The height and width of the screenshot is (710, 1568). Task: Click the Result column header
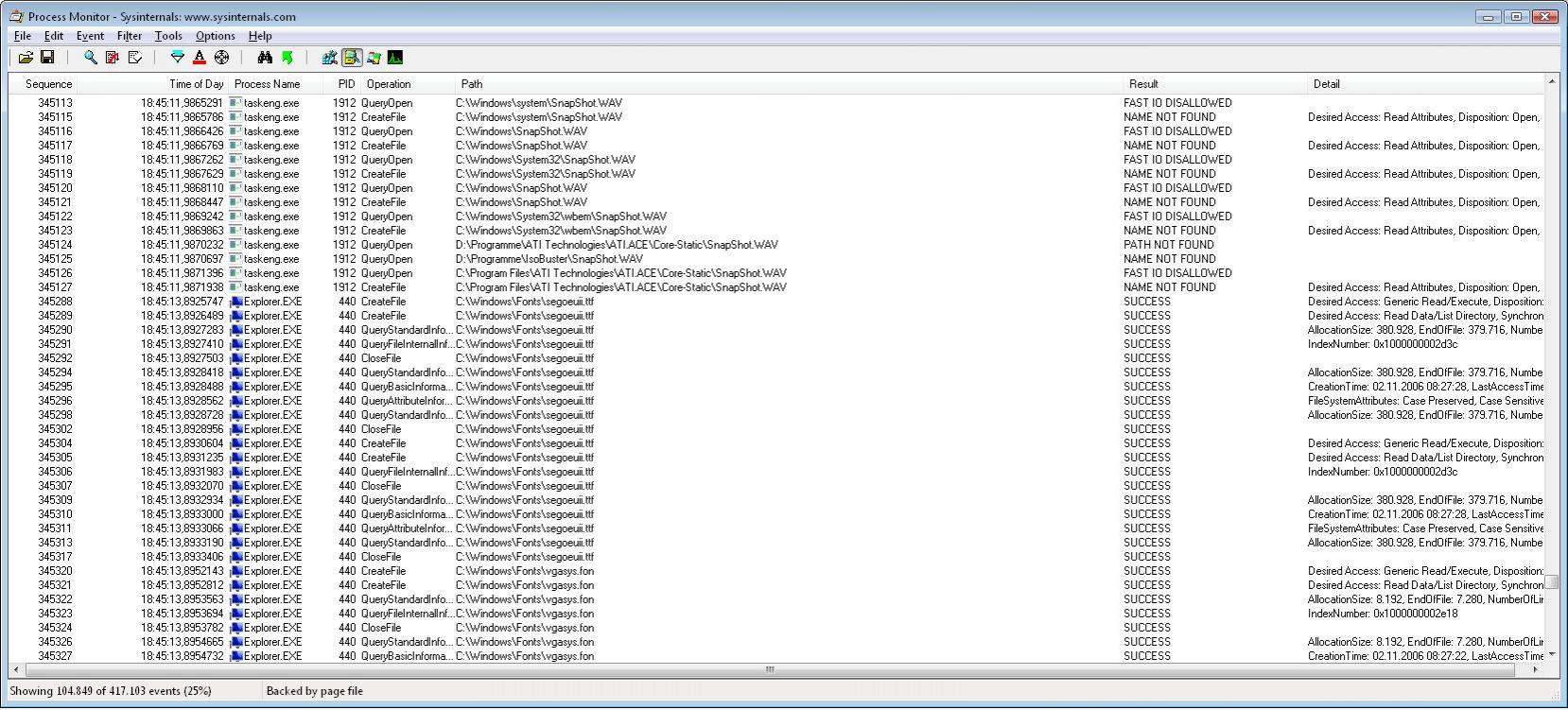point(1213,84)
